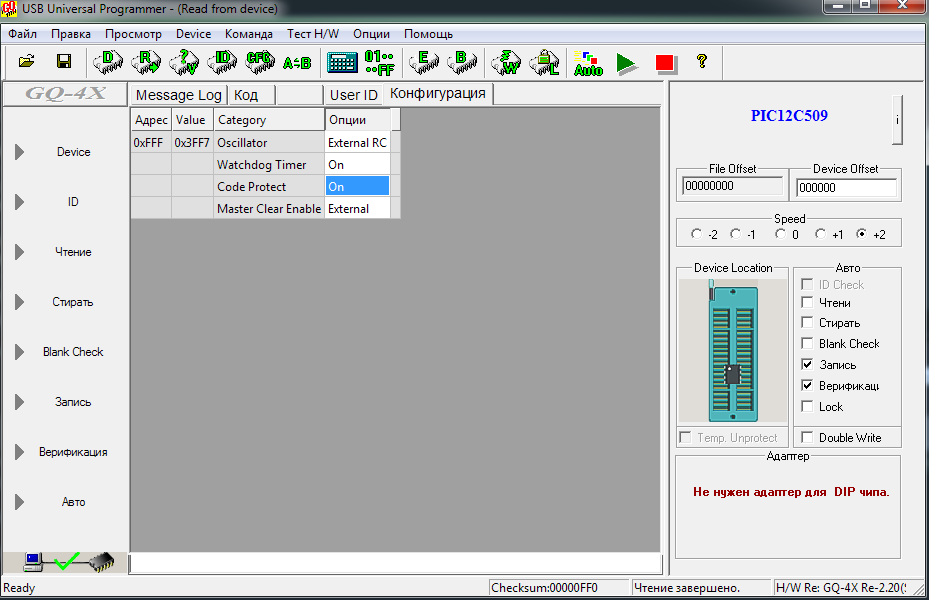This screenshot has width=929, height=600.
Task: Enable the Стирать checkbox under Авто
Action: 807,323
